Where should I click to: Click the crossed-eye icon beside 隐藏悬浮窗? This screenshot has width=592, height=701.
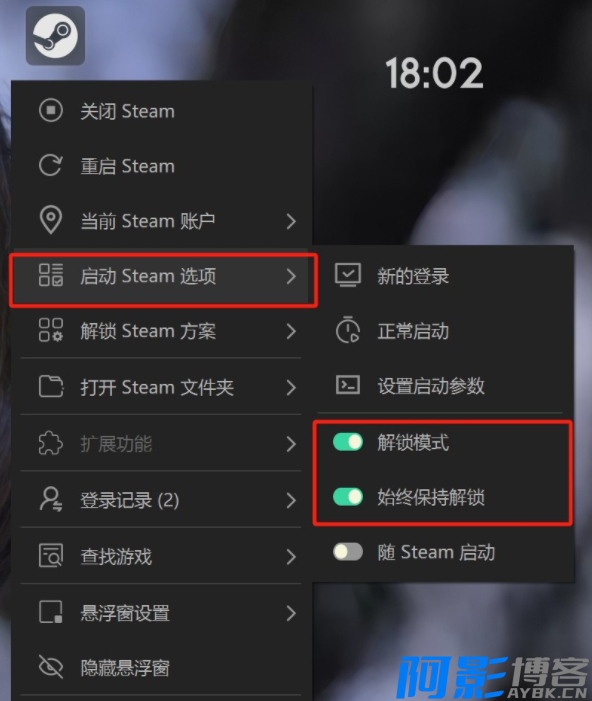[x=51, y=667]
